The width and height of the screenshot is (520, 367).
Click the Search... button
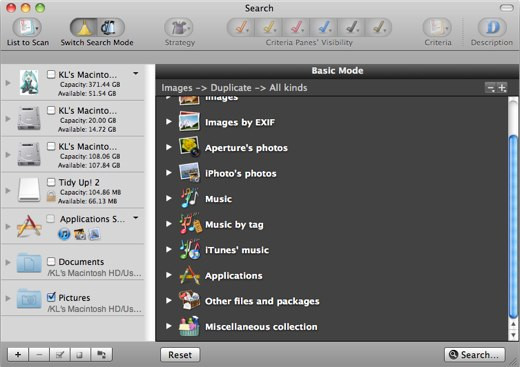pyautogui.click(x=475, y=355)
